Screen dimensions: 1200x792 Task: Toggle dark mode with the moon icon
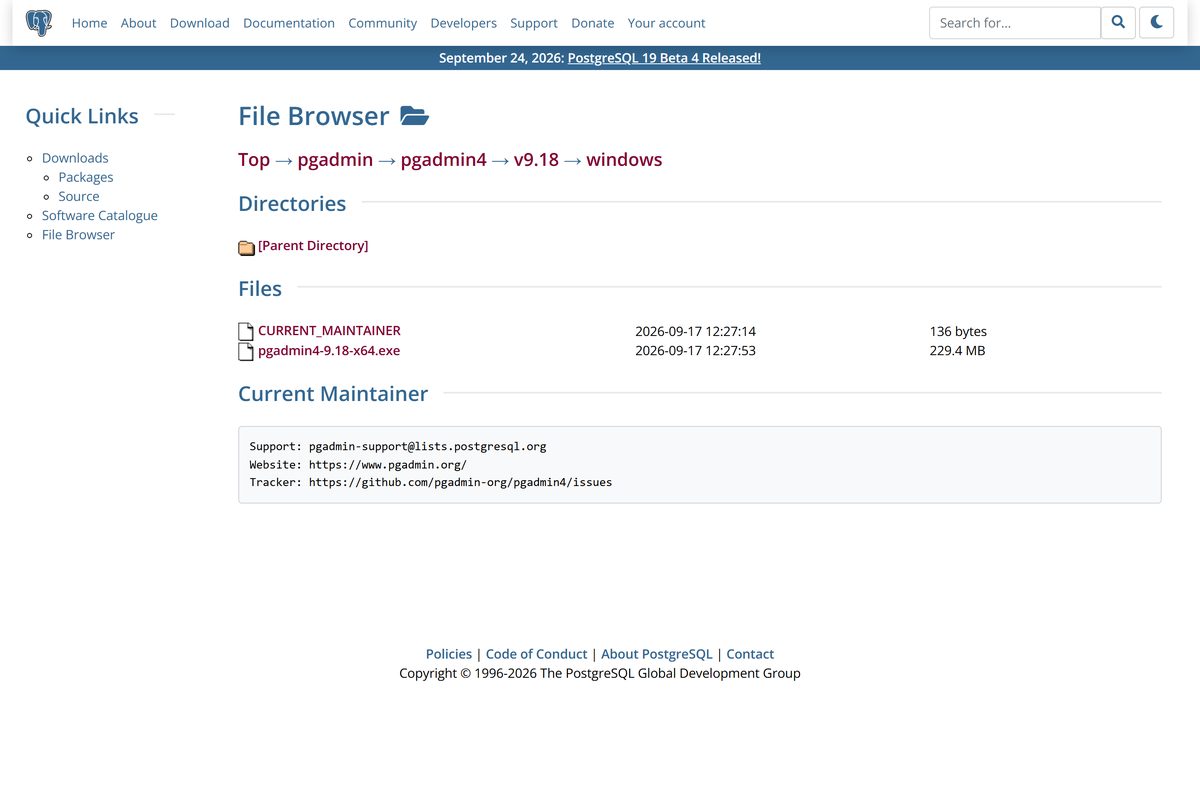click(x=1157, y=23)
